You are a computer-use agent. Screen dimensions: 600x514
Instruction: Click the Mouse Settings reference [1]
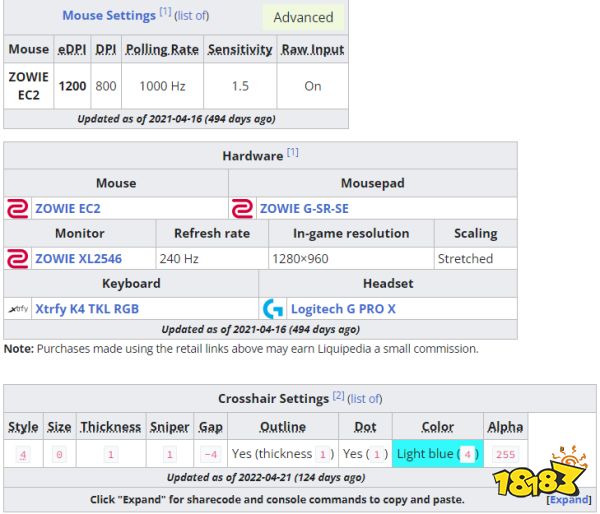click(x=165, y=12)
